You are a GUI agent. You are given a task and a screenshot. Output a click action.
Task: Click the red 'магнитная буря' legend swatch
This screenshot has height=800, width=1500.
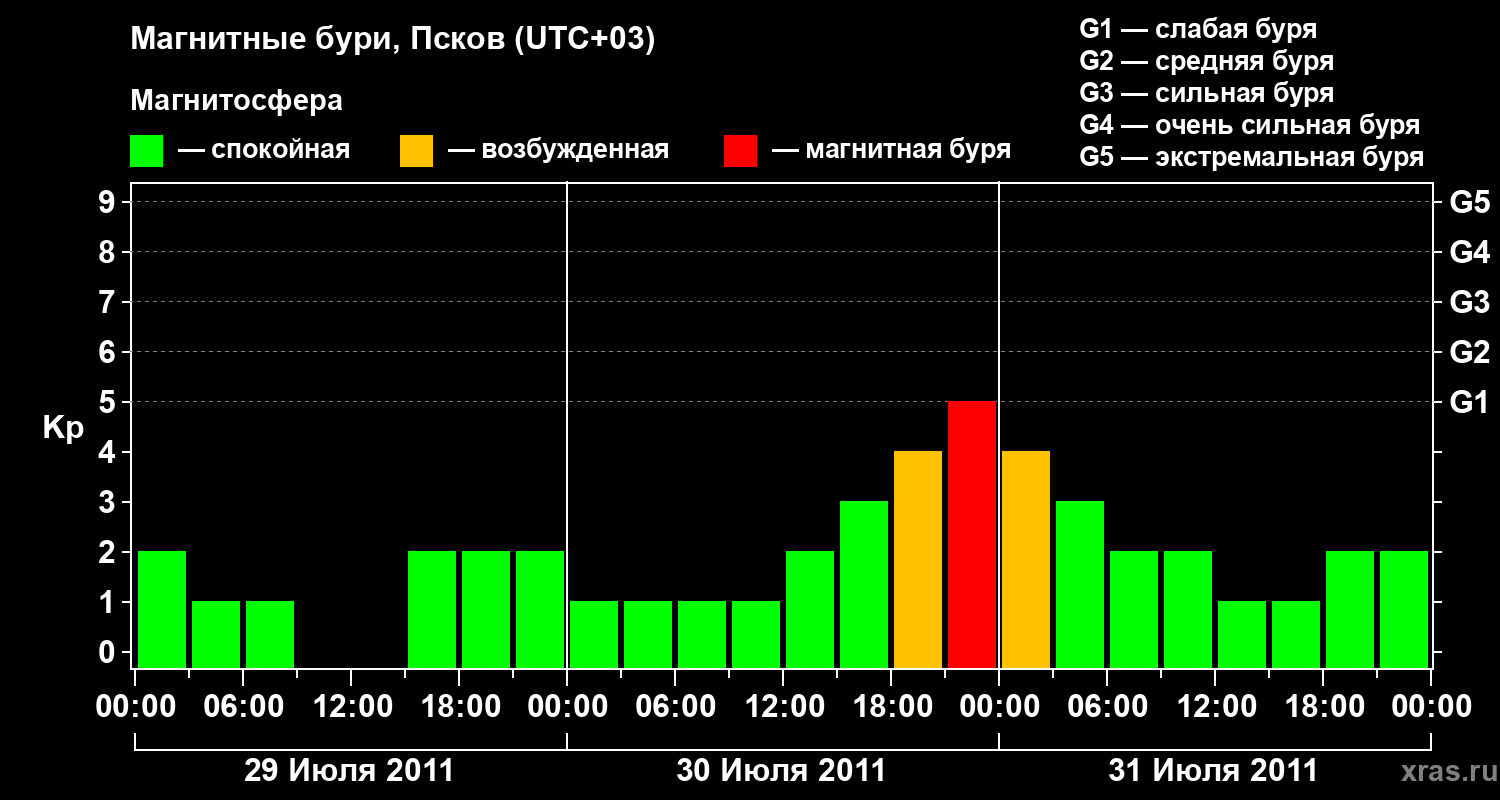click(x=740, y=151)
